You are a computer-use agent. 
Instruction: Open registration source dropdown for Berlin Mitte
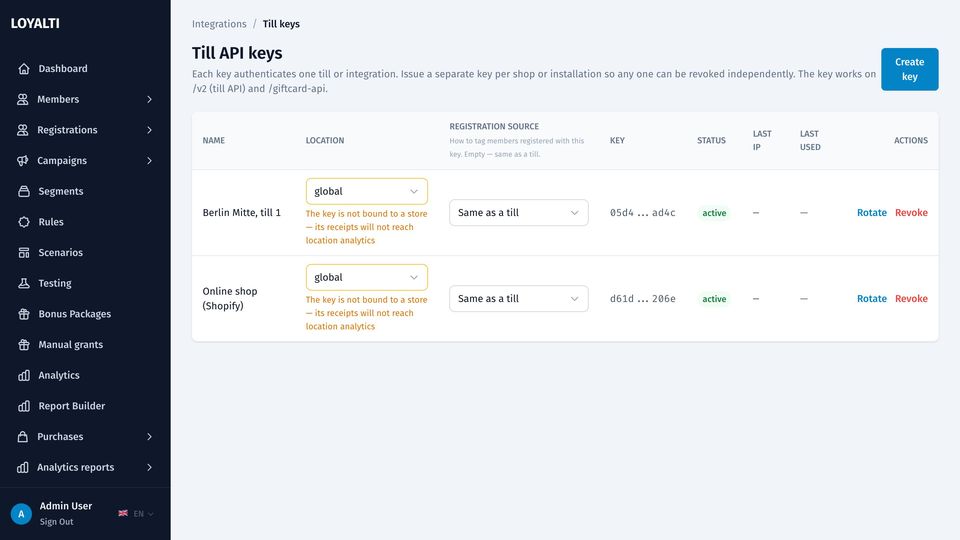tap(519, 212)
